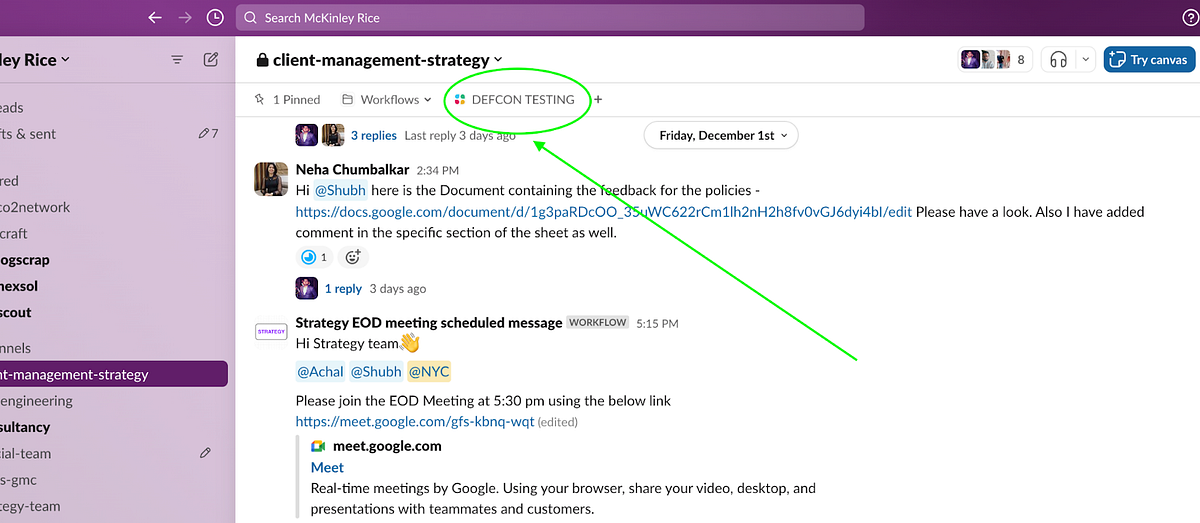Click the reaction with count 1
This screenshot has height=523, width=1200.
click(314, 257)
